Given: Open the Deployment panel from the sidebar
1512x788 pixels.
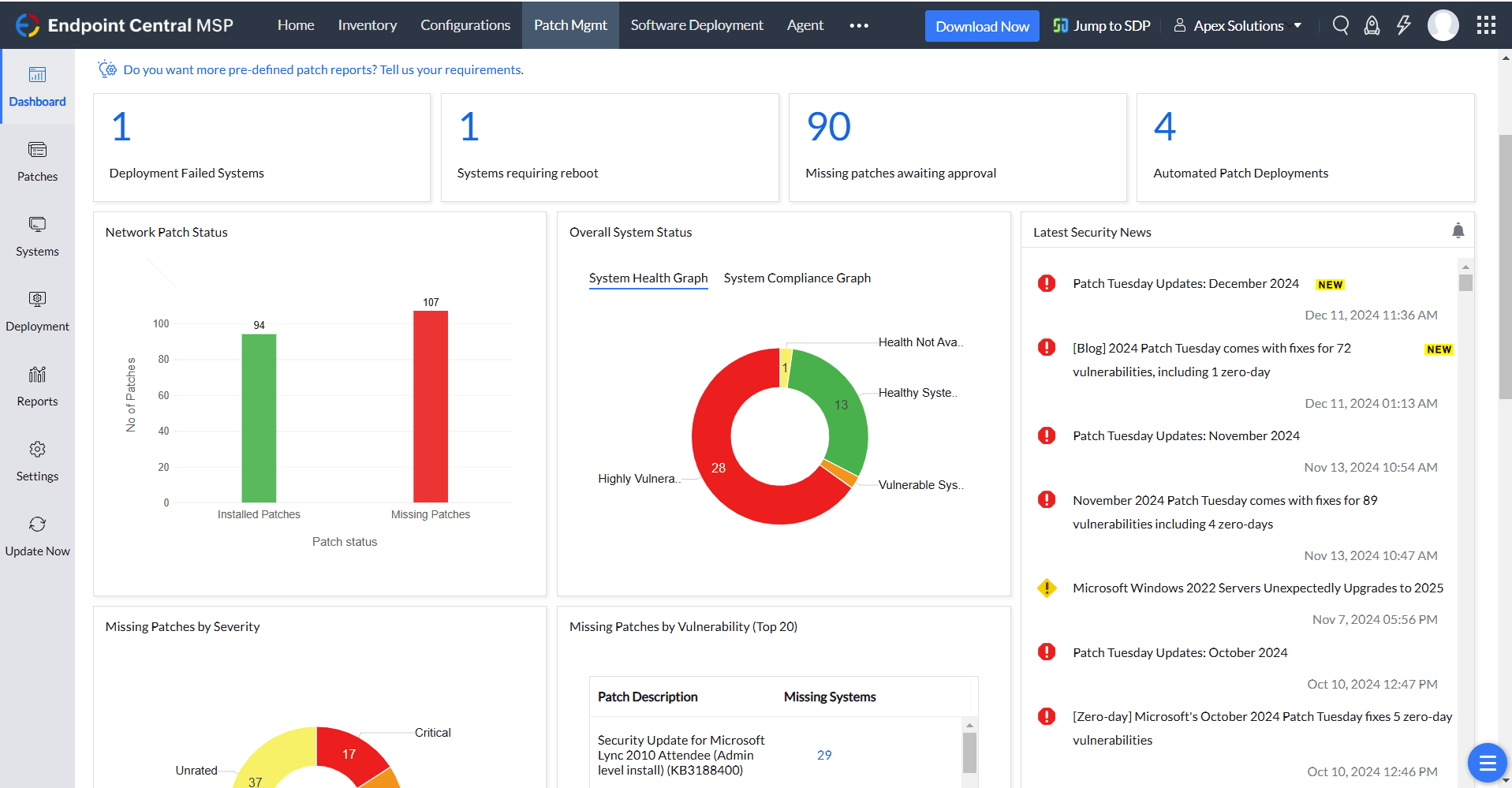Looking at the screenshot, I should 37,308.
